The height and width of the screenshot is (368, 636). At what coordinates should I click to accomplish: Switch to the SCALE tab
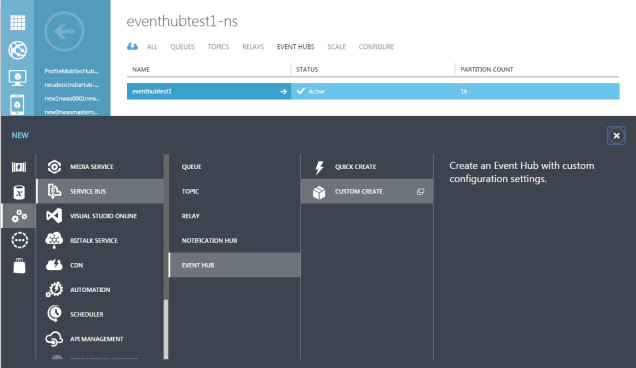(x=337, y=47)
